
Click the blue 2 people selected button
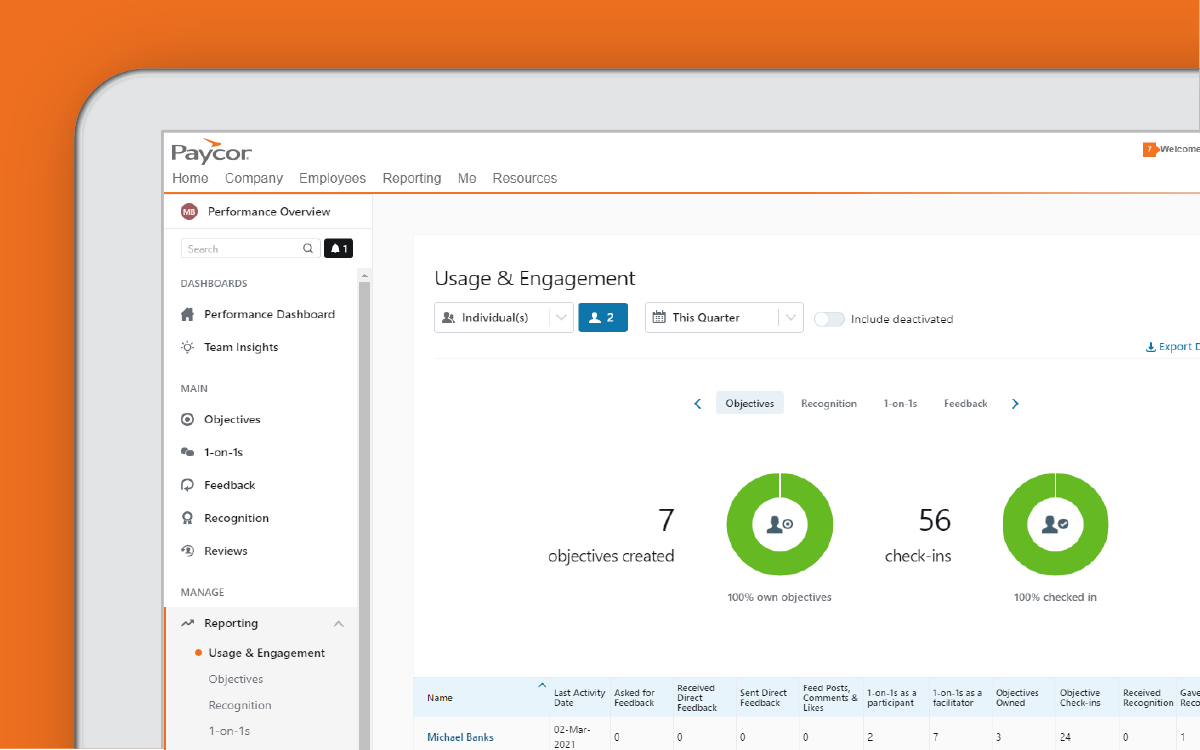tap(603, 317)
